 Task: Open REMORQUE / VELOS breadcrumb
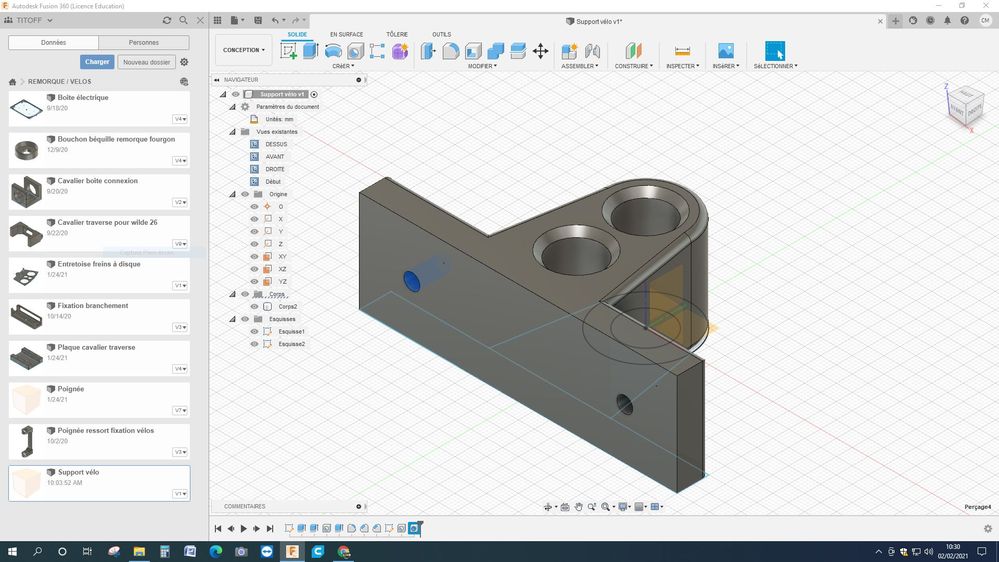pos(59,82)
